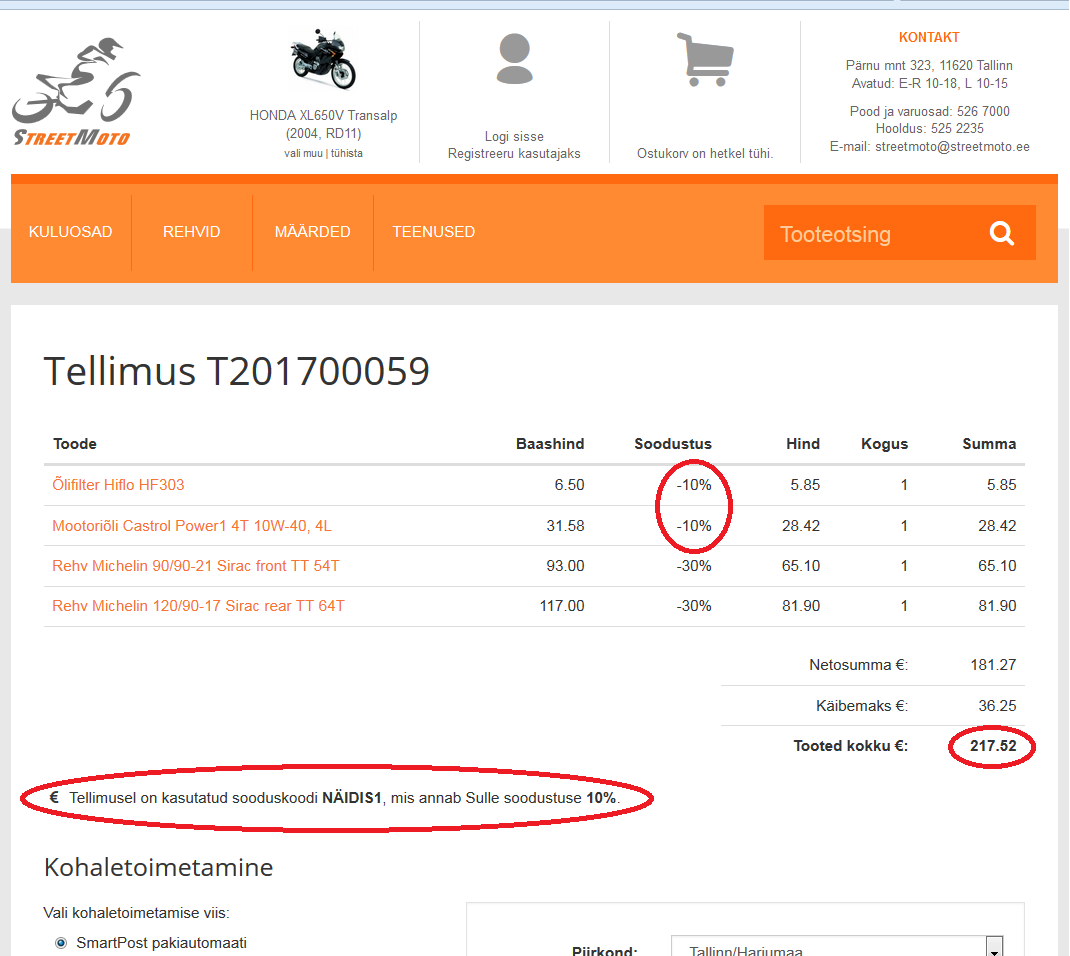1070x956 pixels.
Task: Click the 'Ostukorv on hetkel tühi.' text
Action: [x=705, y=154]
